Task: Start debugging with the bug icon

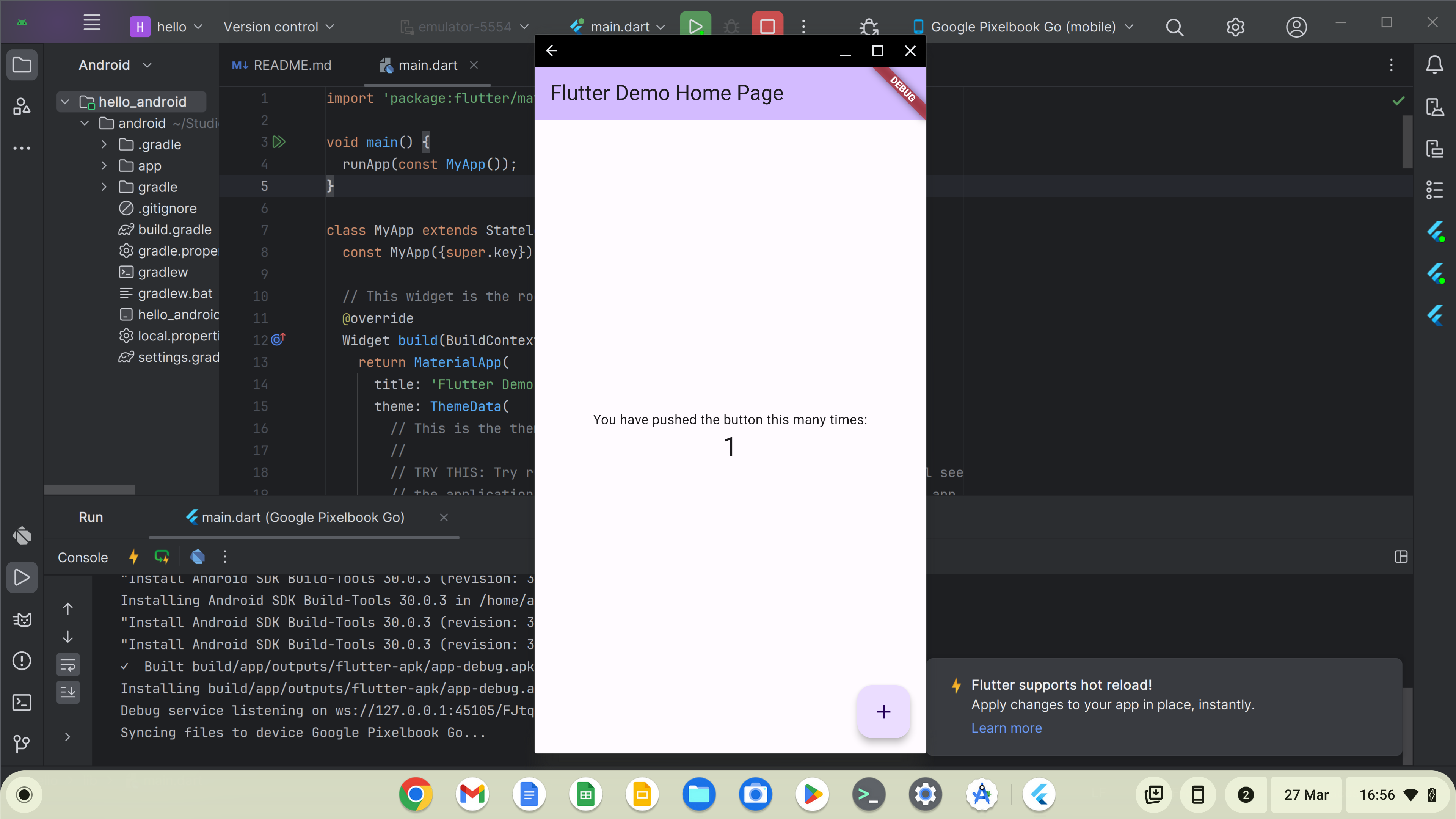Action: tap(731, 27)
